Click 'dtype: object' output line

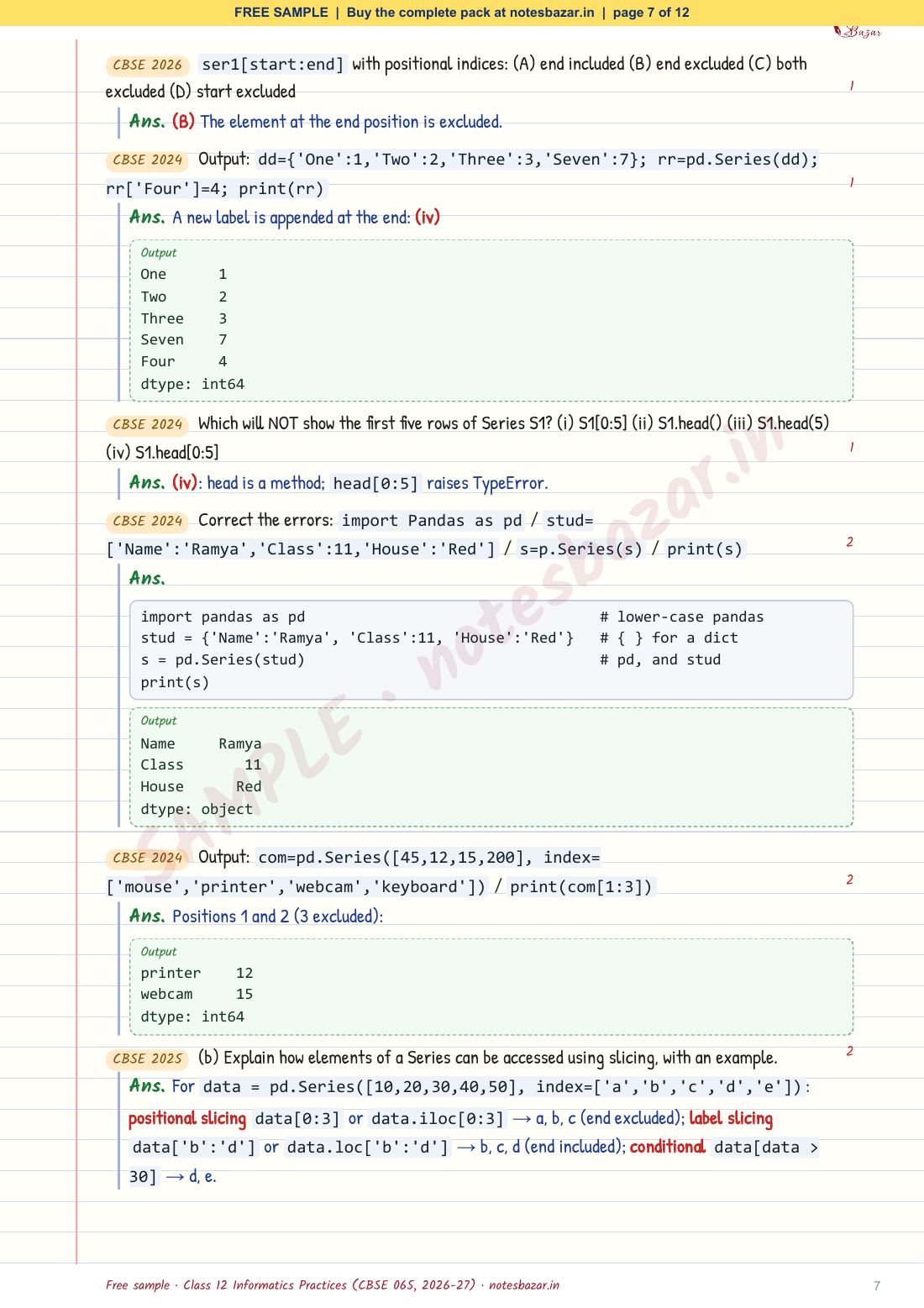197,809
